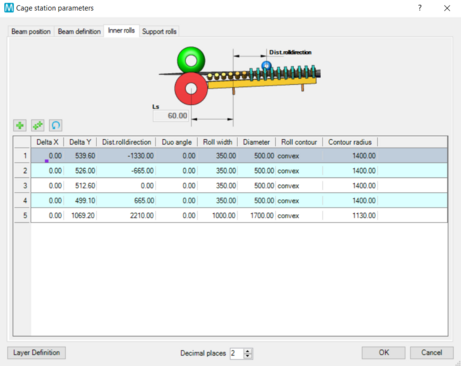The height and width of the screenshot is (366, 461).
Task: Click the blue circular arrow reset icon
Action: tap(56, 125)
